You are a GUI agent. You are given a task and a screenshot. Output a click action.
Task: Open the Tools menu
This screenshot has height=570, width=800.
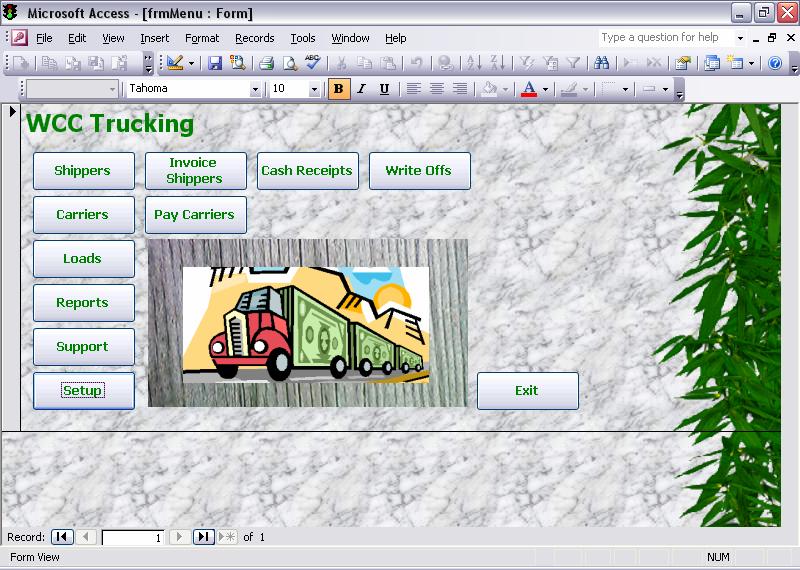(302, 38)
